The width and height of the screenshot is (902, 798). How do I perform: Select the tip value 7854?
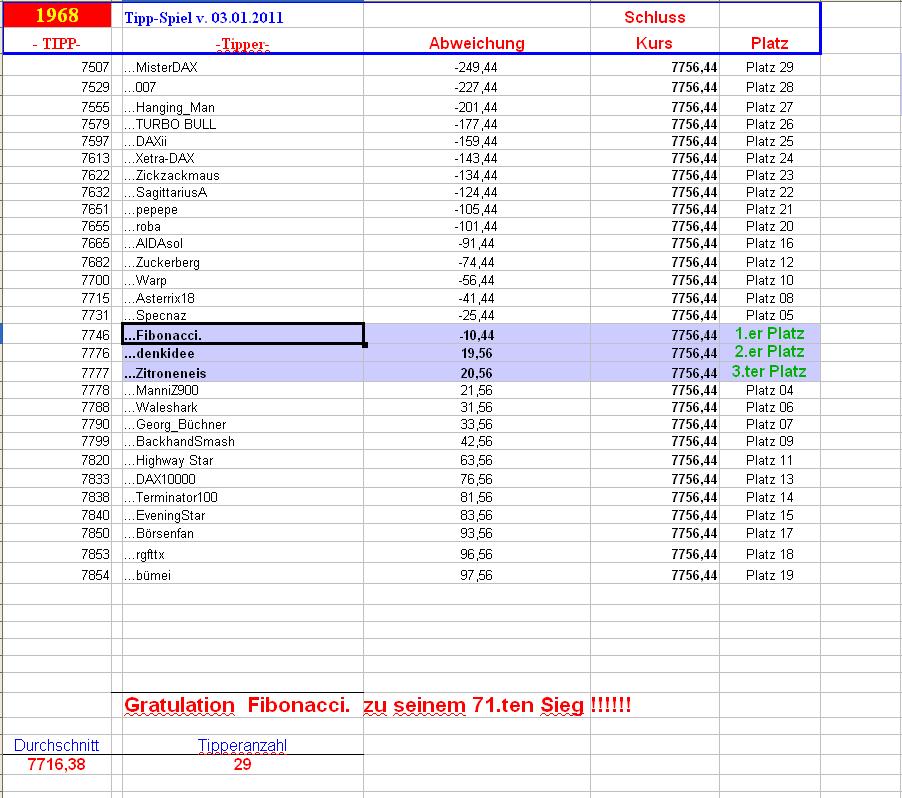pyautogui.click(x=95, y=575)
